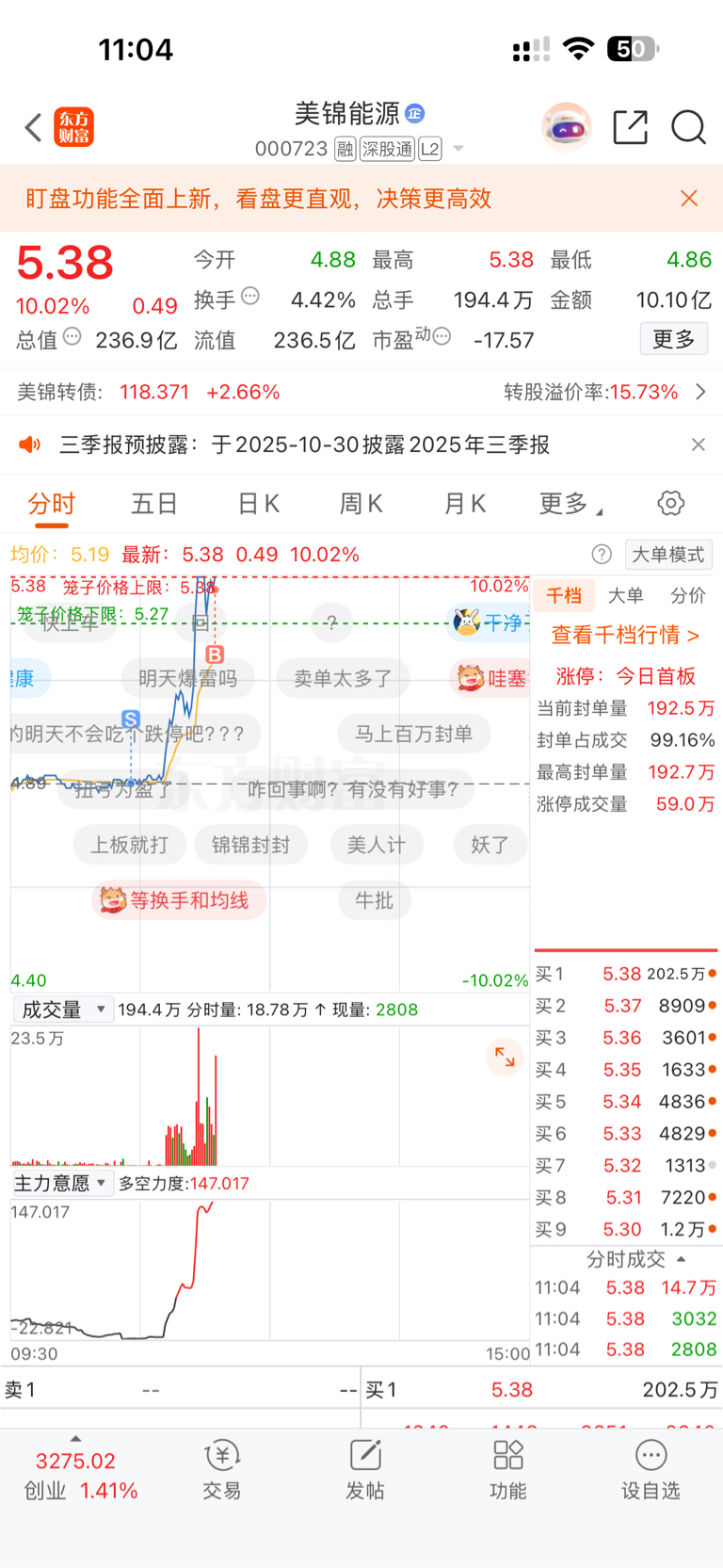Viewport: 723px width, 1568px height.
Task: Tap info icon next to 换手
Action: click(250, 296)
